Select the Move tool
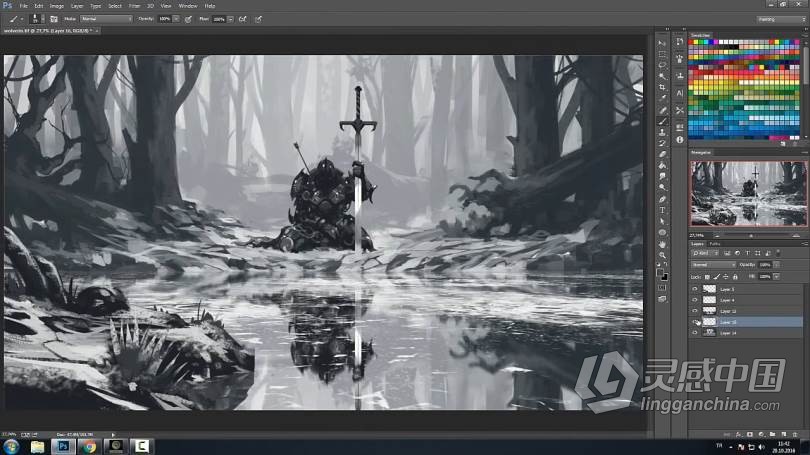This screenshot has width=810, height=455. 662,43
